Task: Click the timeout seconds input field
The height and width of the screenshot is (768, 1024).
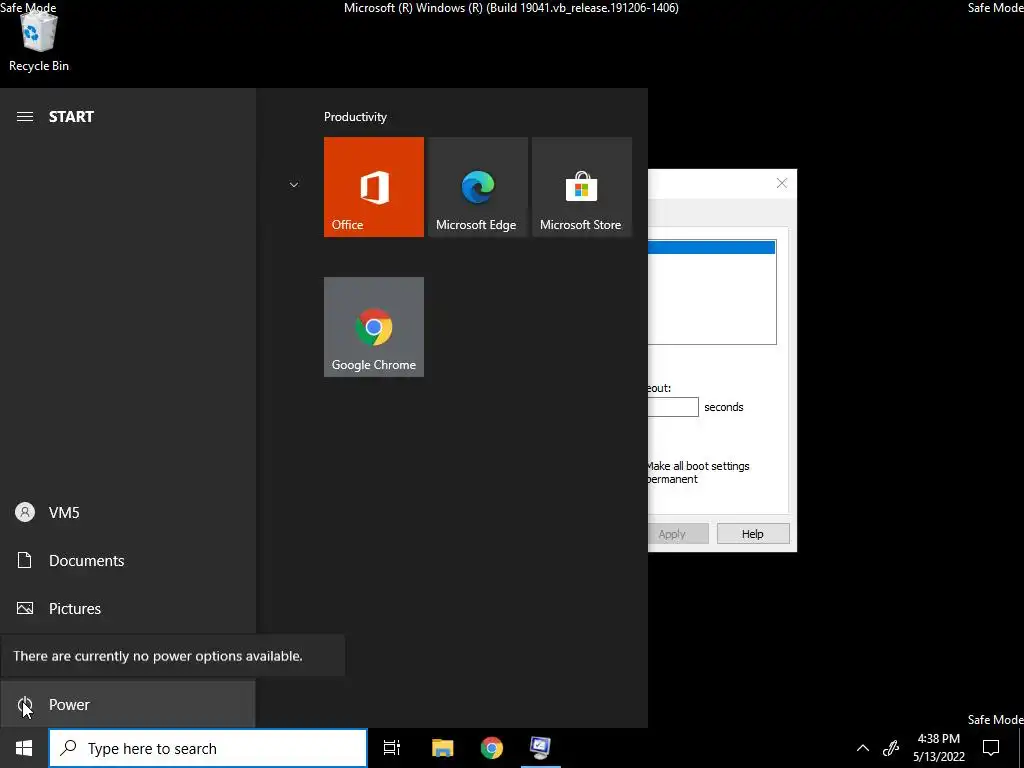Action: coord(673,407)
